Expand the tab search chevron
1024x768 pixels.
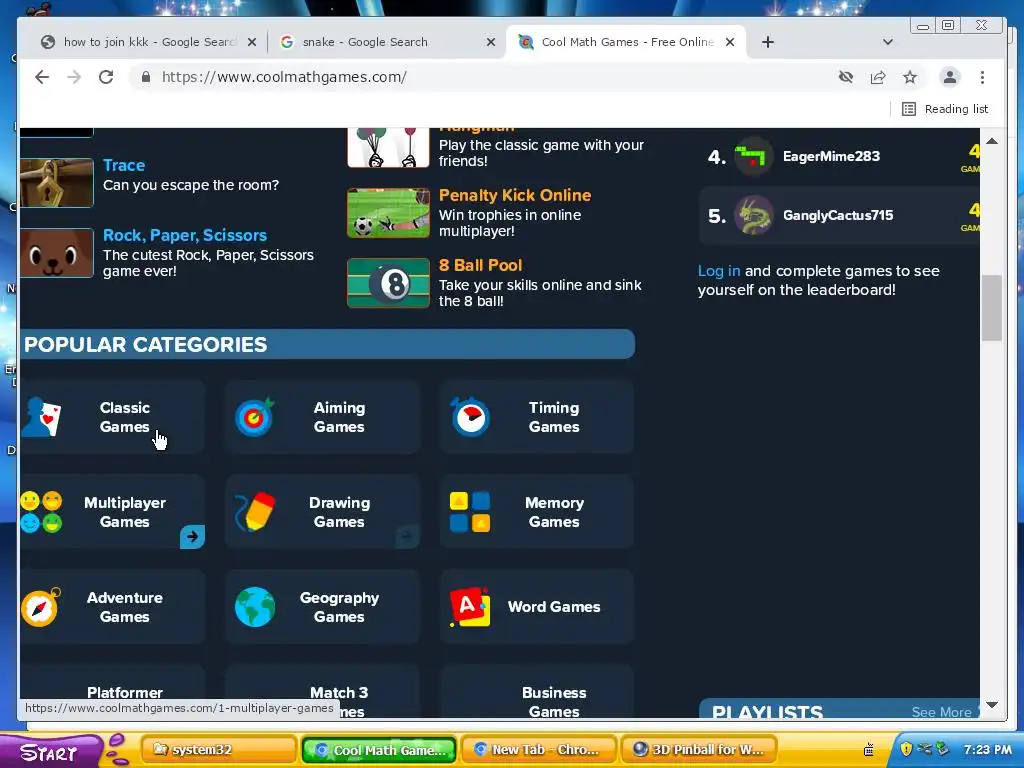point(888,42)
